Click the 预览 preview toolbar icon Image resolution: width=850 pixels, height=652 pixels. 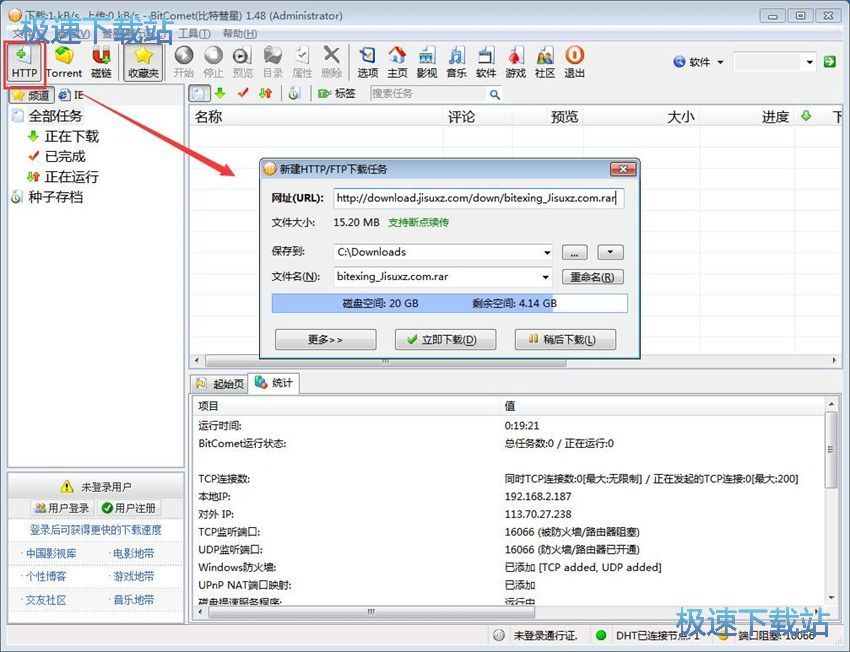[242, 62]
